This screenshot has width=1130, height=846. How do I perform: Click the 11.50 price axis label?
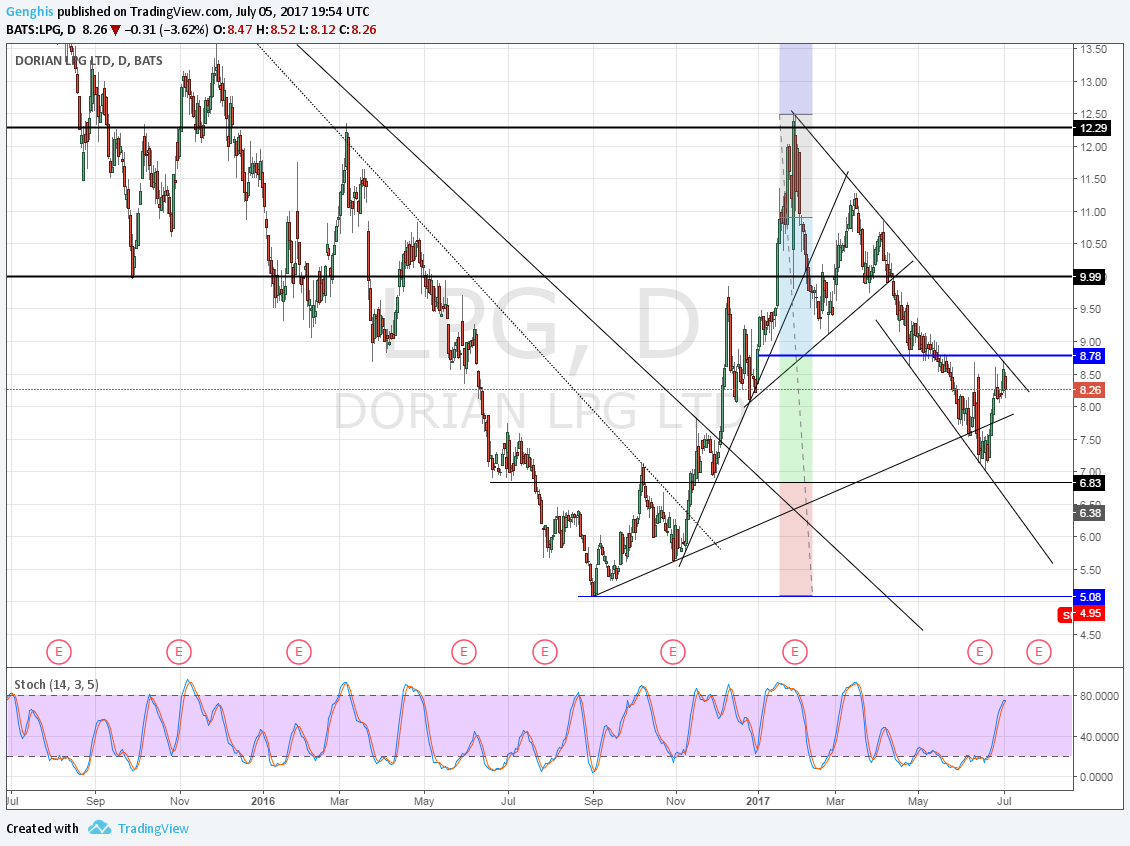(x=1093, y=179)
